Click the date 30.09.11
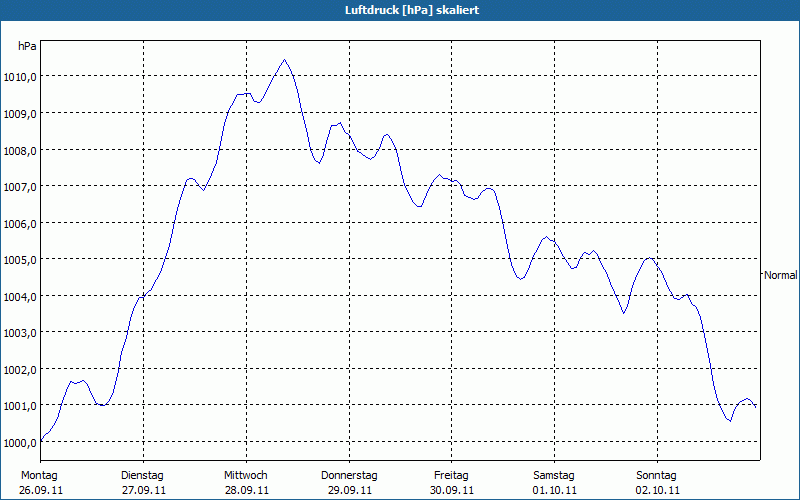The height and width of the screenshot is (500, 800). pos(452,490)
